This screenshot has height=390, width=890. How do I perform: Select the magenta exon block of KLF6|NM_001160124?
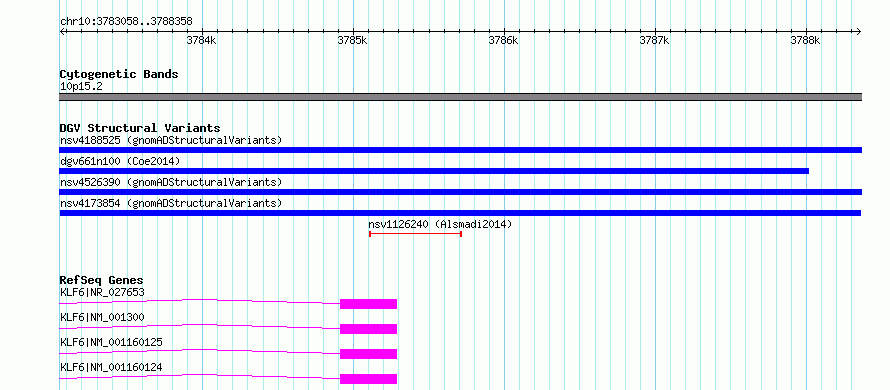[368, 379]
